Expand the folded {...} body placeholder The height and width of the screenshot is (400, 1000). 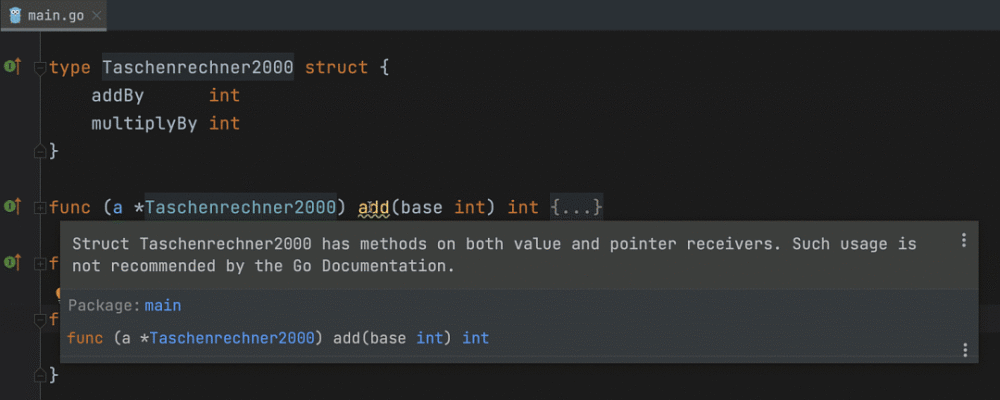pos(576,207)
